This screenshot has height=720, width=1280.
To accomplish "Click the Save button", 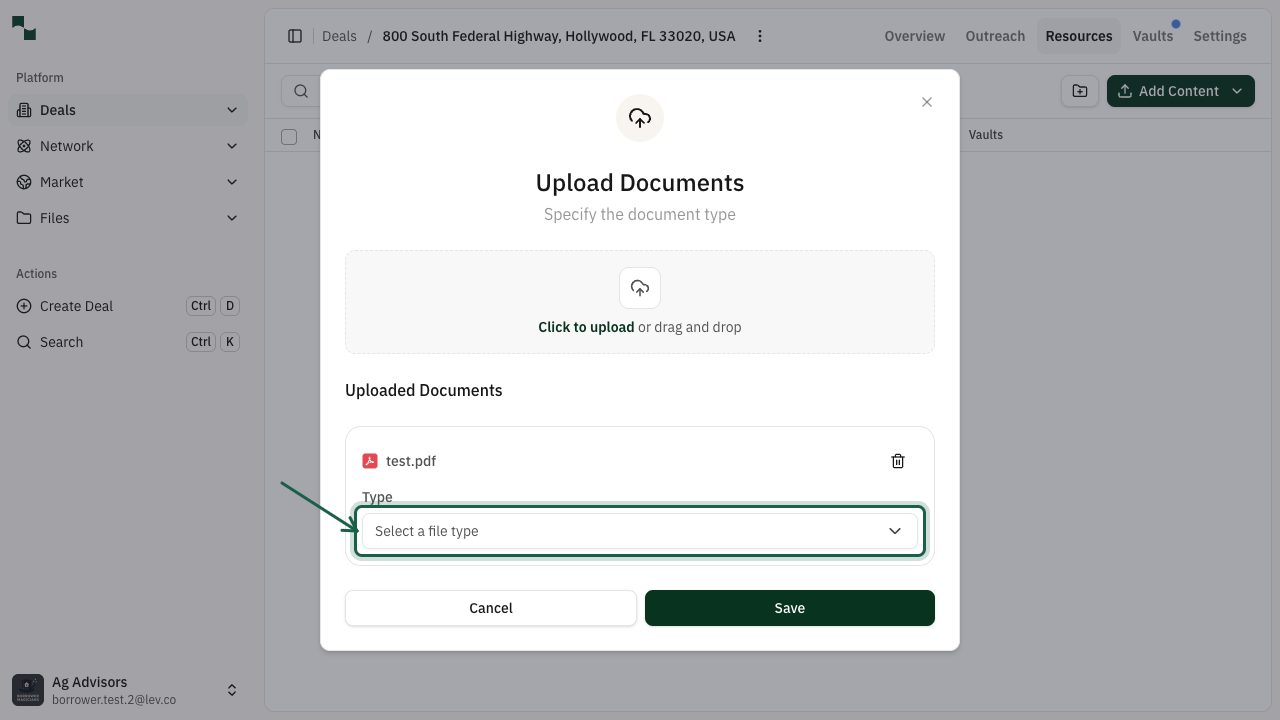I will [789, 608].
